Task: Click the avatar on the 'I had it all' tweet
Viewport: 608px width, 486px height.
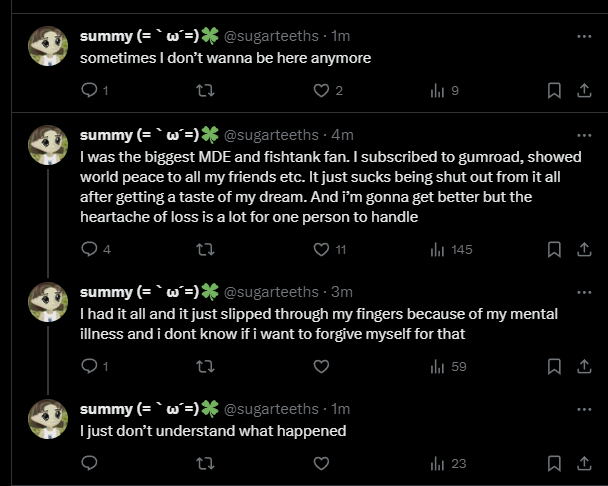Action: pos(48,302)
